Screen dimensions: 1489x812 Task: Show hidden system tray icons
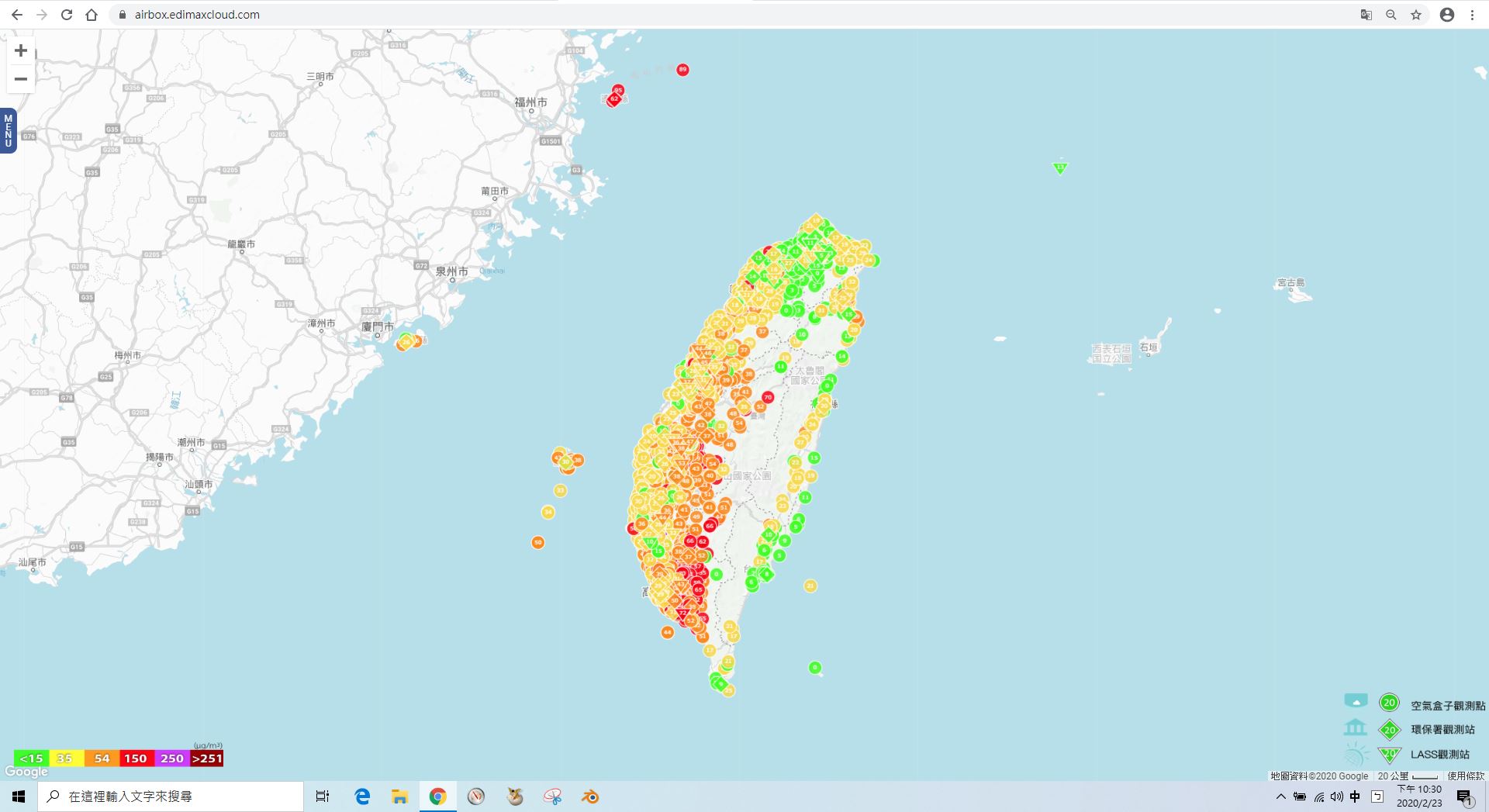coord(1280,796)
